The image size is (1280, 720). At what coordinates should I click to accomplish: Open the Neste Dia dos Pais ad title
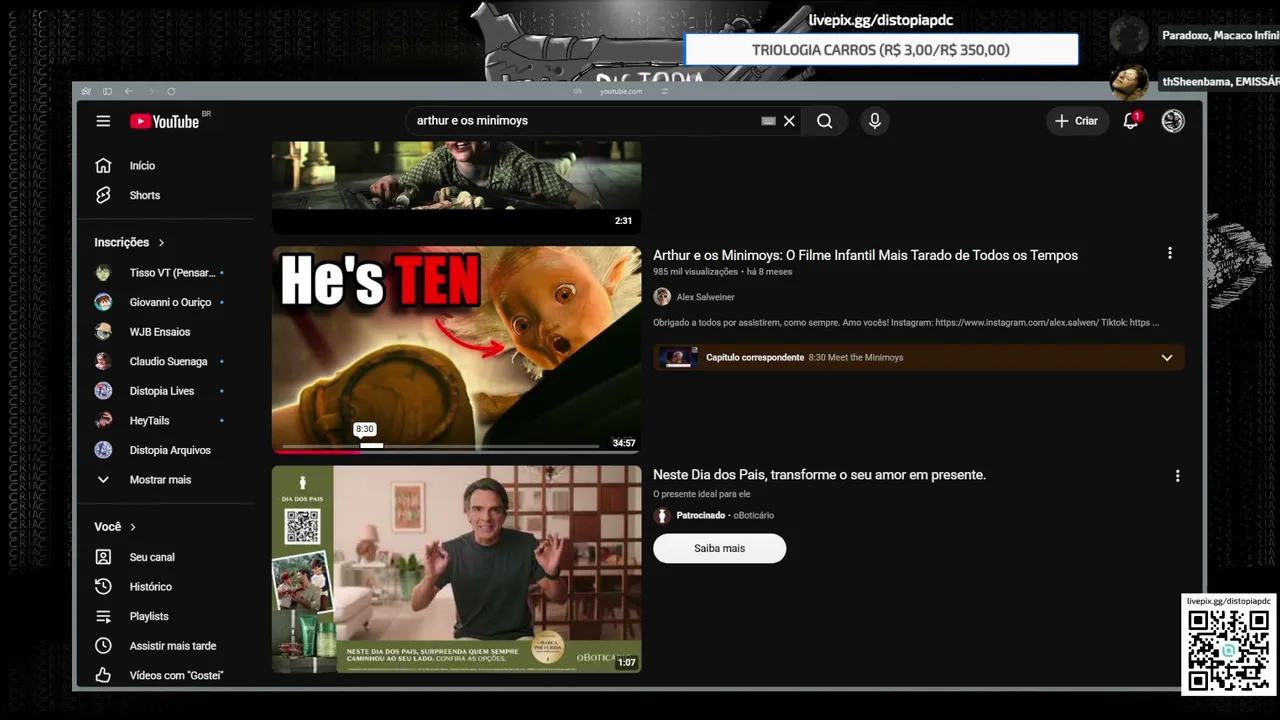pyautogui.click(x=820, y=475)
